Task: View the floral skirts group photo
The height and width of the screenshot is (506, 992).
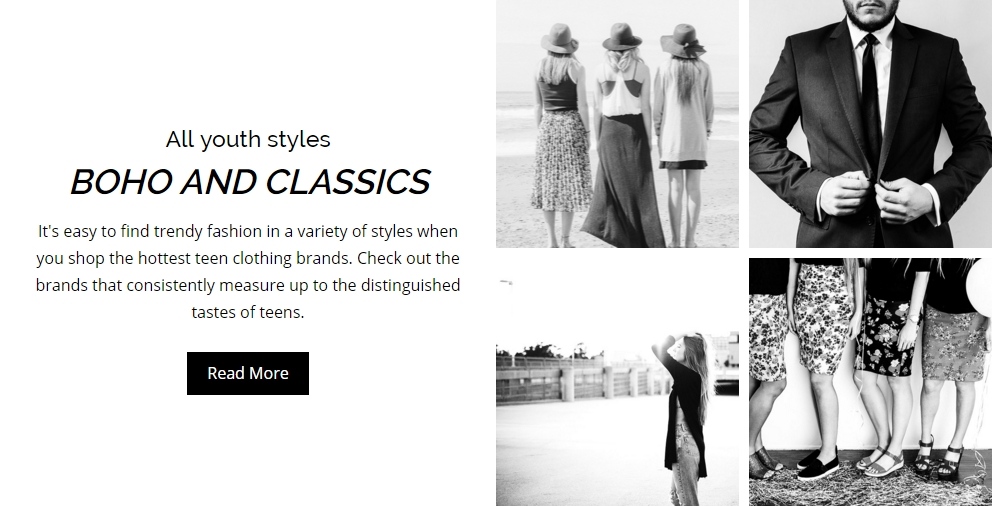Action: tap(871, 382)
